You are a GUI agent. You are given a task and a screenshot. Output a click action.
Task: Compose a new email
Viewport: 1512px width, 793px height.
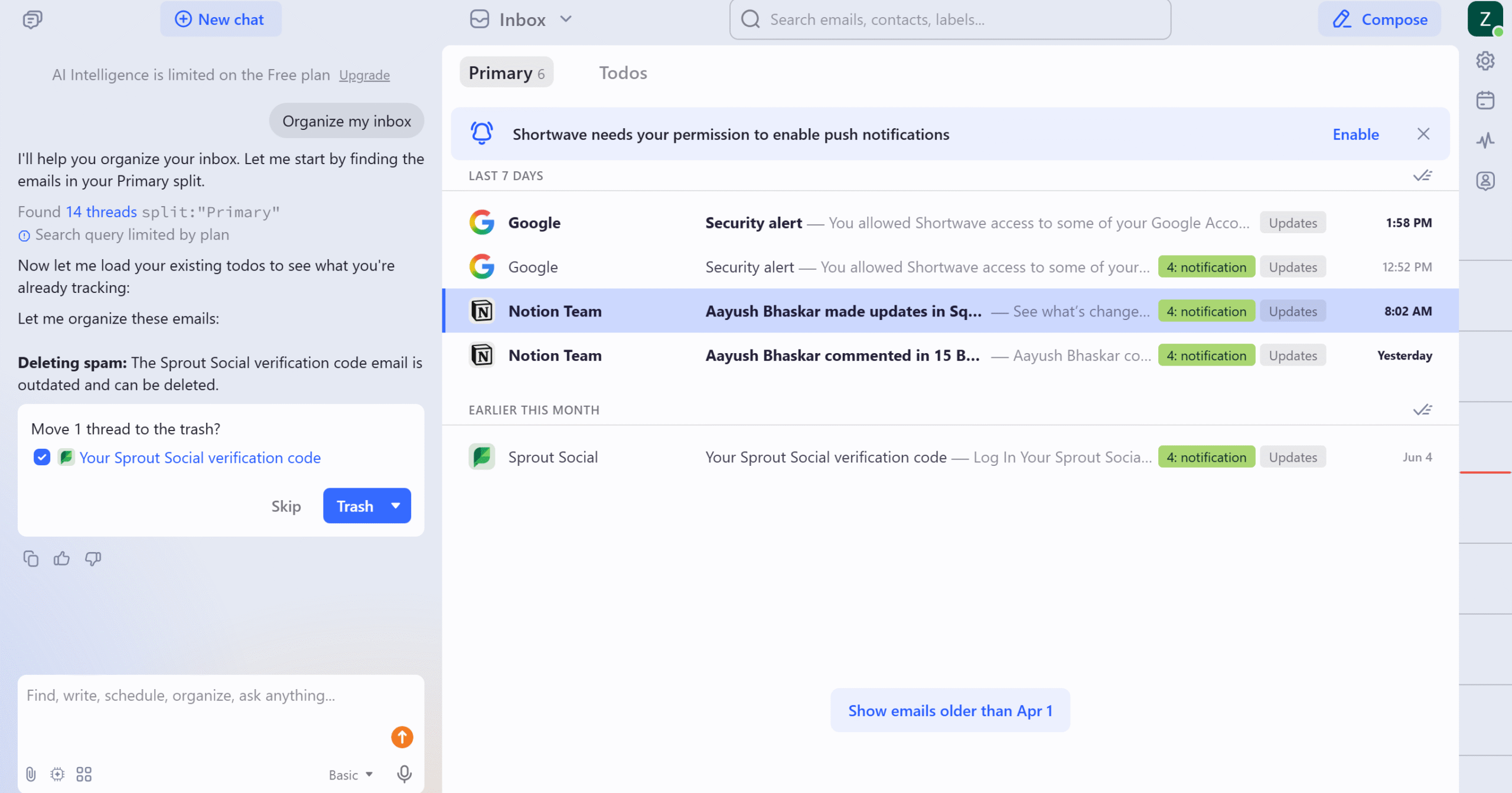[x=1380, y=19]
